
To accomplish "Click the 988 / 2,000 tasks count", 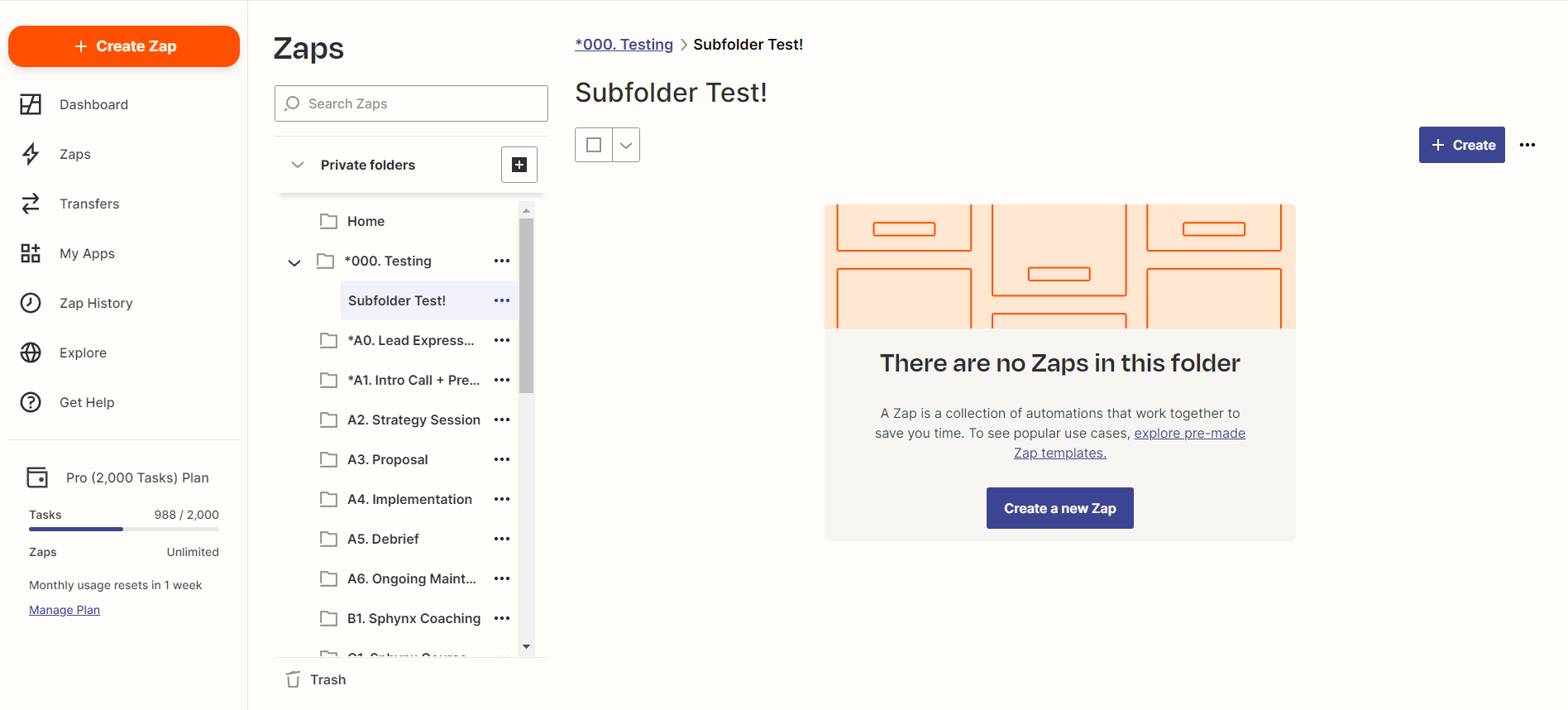I will [x=187, y=515].
